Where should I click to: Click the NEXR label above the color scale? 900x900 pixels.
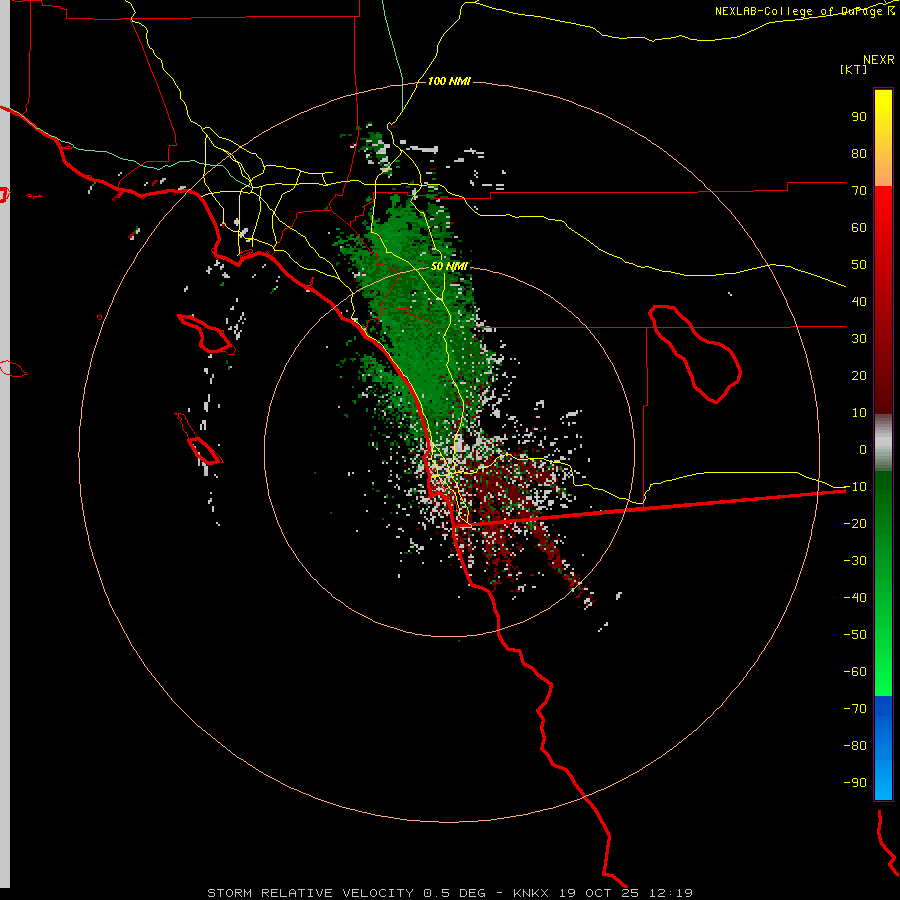tap(878, 60)
